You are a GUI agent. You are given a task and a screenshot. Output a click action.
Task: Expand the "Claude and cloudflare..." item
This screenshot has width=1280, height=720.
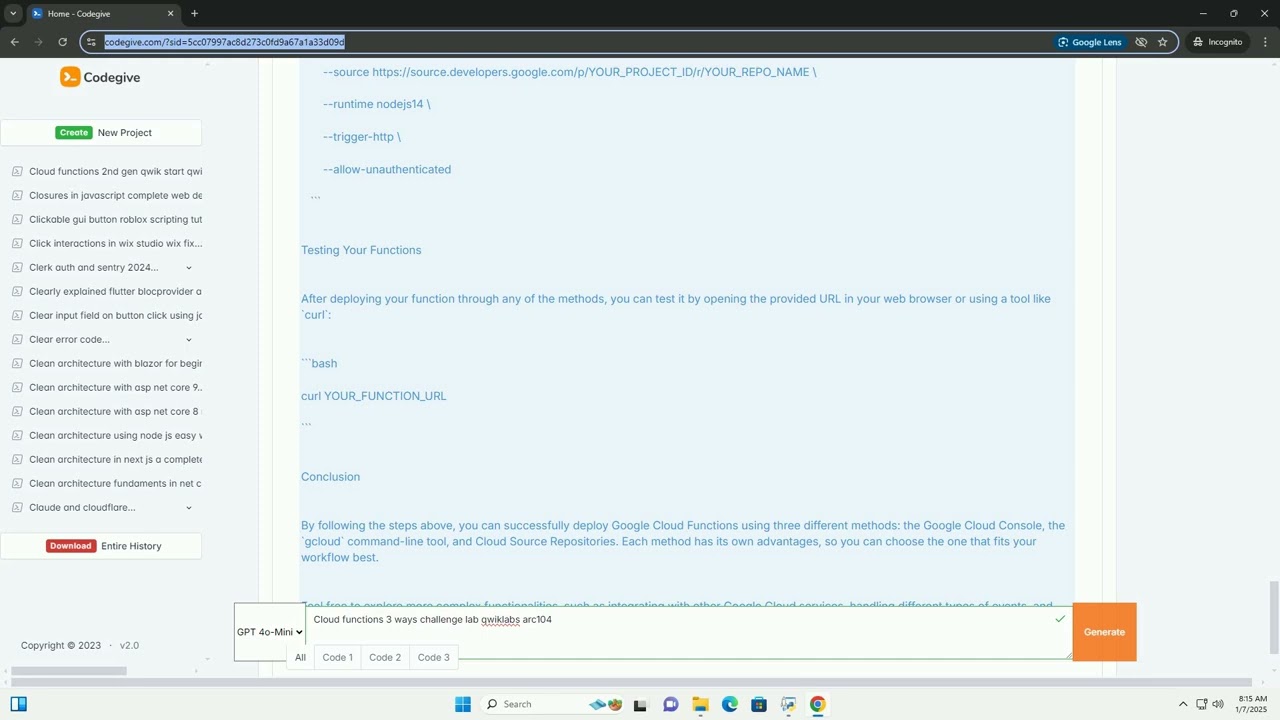tap(189, 507)
